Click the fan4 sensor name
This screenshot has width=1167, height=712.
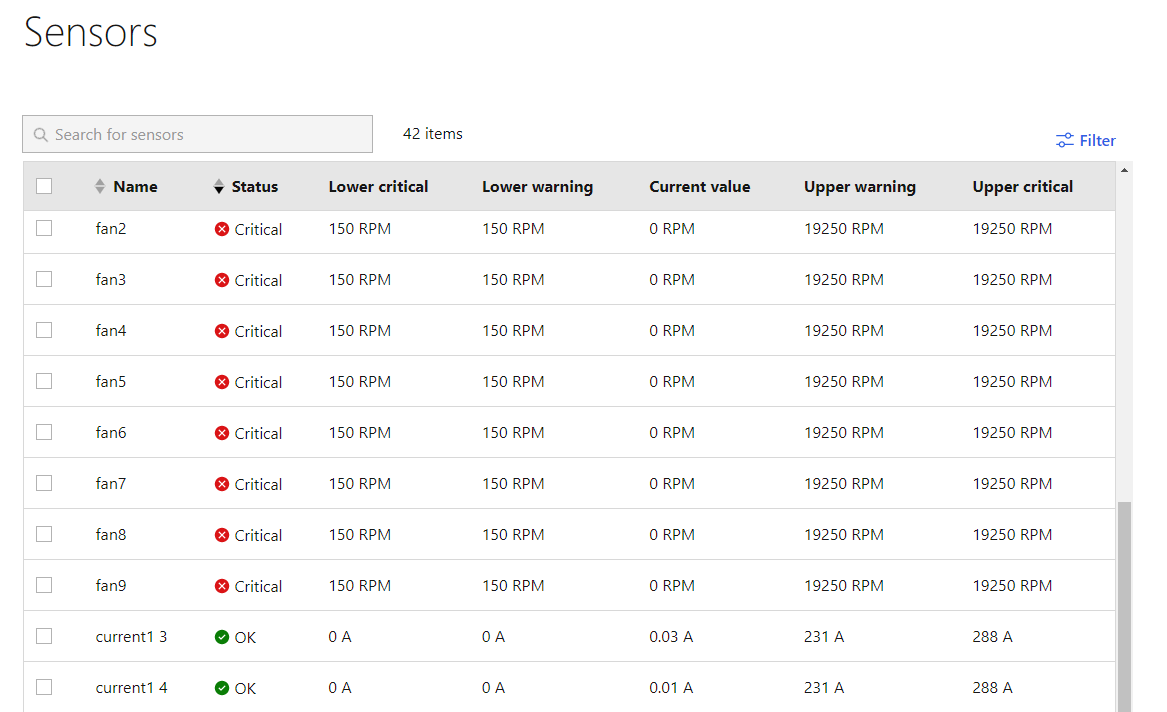[x=111, y=331]
